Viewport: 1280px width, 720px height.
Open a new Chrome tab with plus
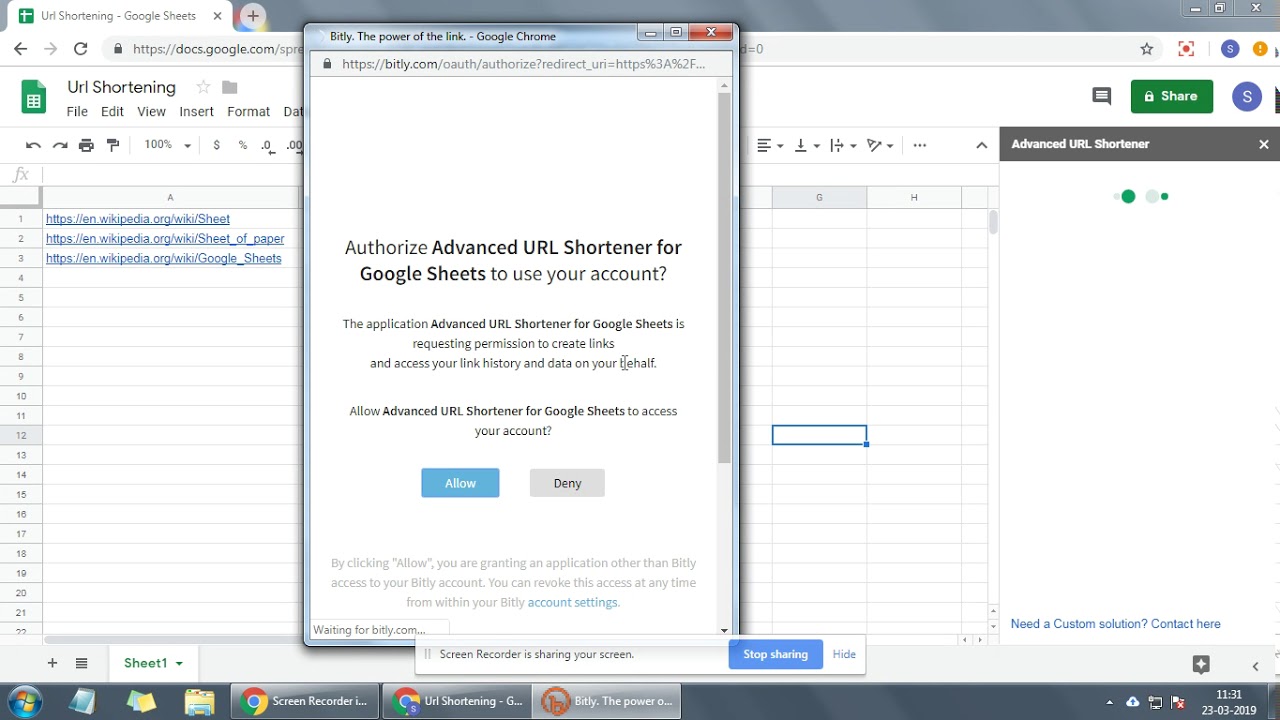253,16
